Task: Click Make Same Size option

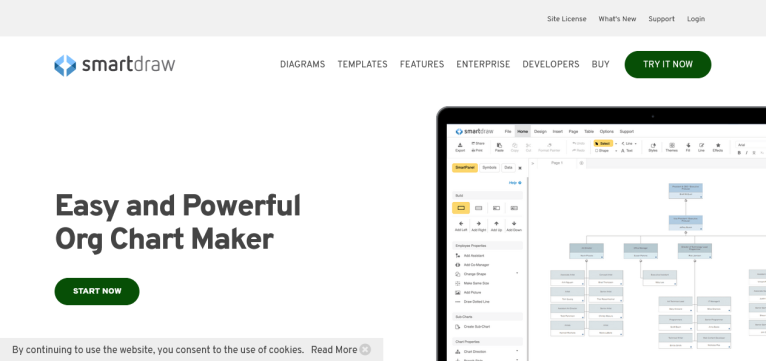Action: (472, 283)
